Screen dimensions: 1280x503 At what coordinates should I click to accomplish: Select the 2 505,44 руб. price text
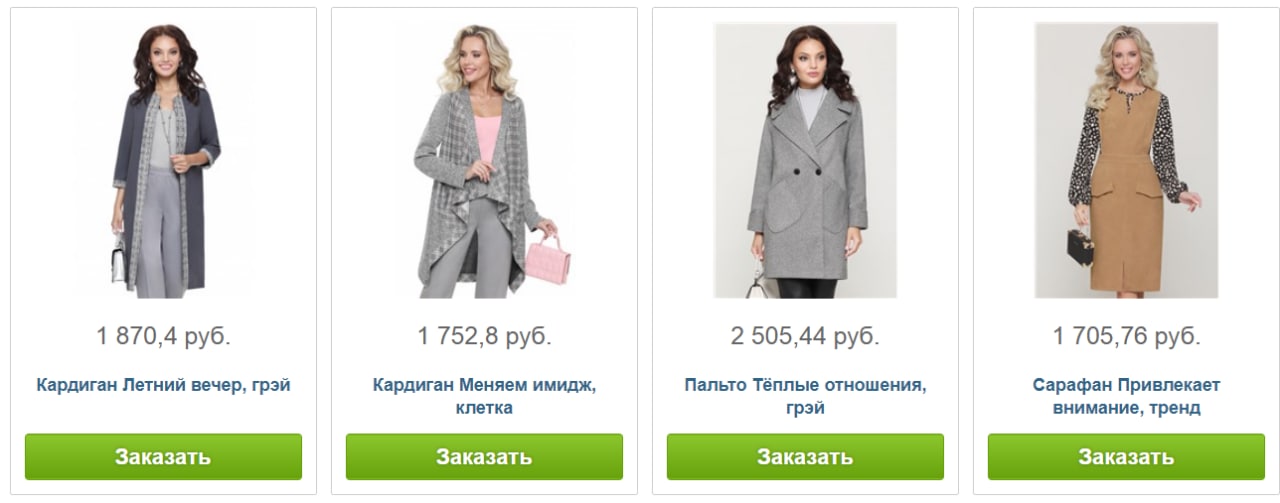pyautogui.click(x=805, y=336)
